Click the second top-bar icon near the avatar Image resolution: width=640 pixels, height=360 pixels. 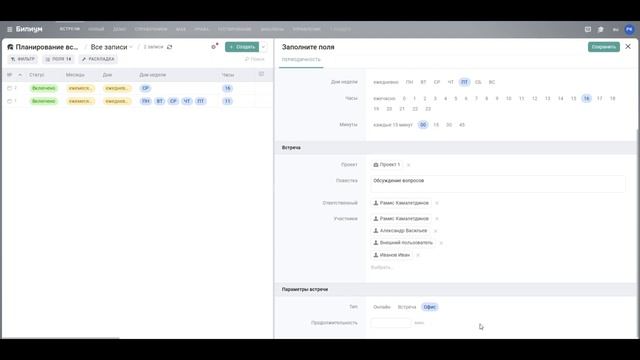tap(601, 29)
